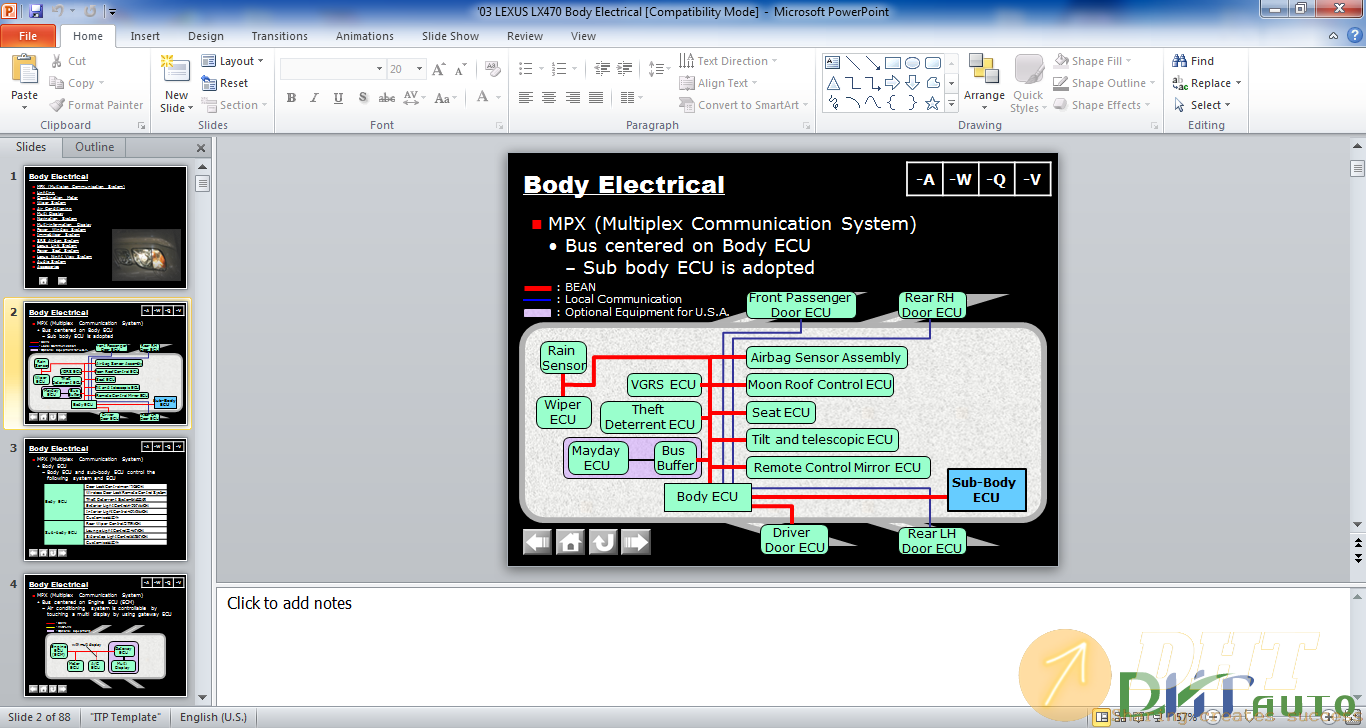Select the Oval shape in gallery
The image size is (1366, 728).
pyautogui.click(x=913, y=62)
